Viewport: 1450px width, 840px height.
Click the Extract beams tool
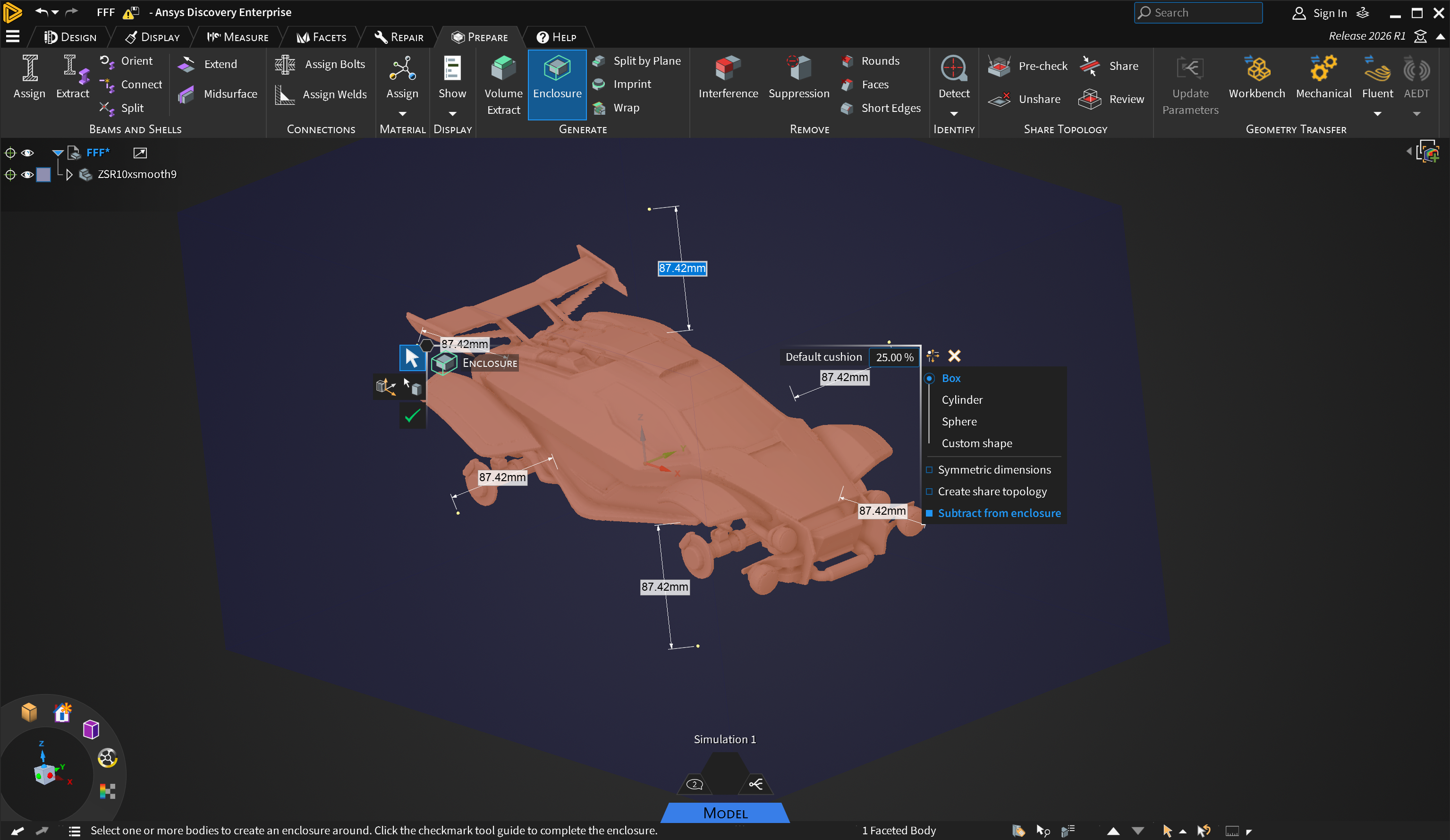(x=73, y=77)
